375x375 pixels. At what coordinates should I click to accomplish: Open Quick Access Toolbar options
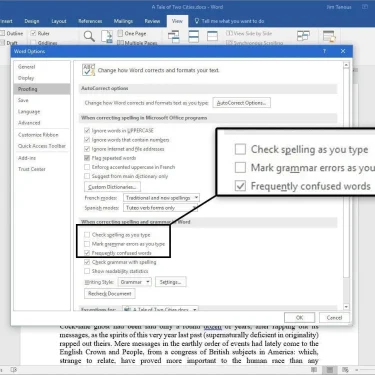pyautogui.click(x=42, y=146)
